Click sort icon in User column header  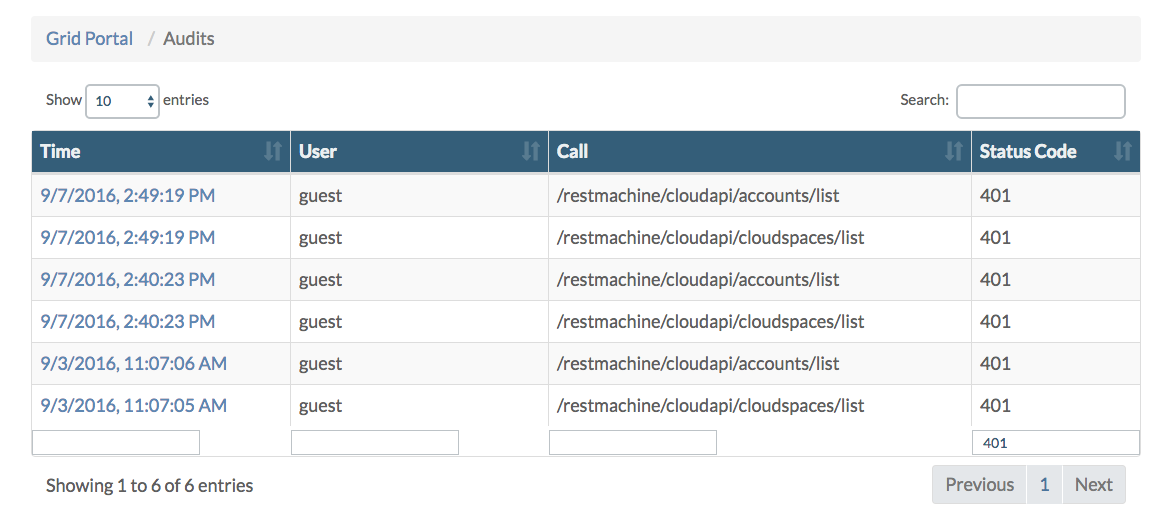[x=531, y=152]
